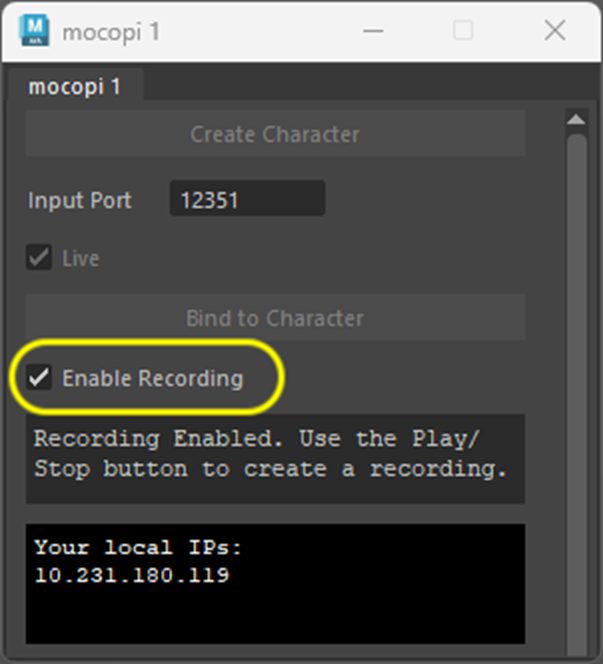Uncheck the Enable Recording checkbox
This screenshot has width=603, height=664.
point(40,378)
